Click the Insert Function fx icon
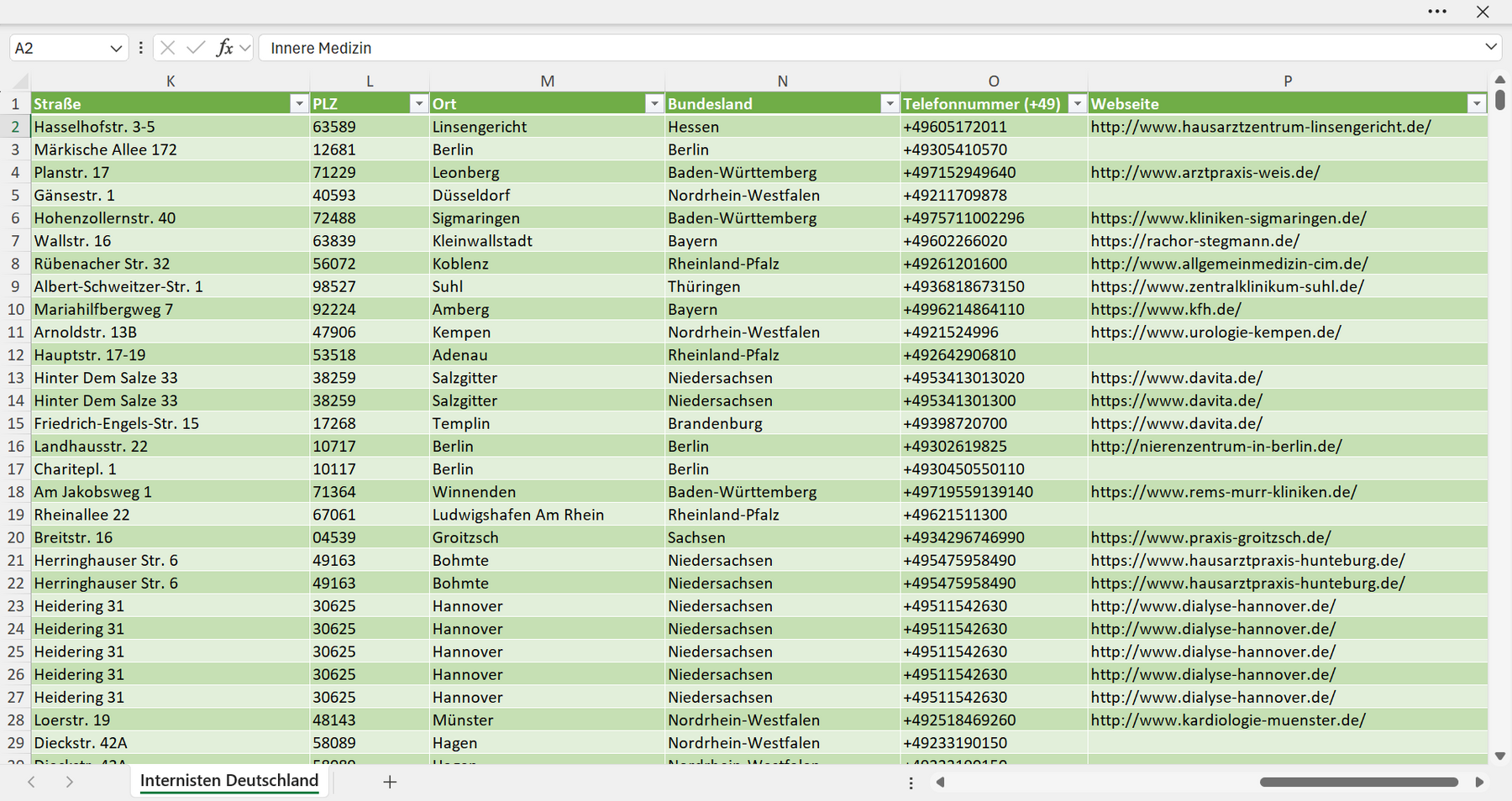Image resolution: width=1512 pixels, height=801 pixels. [224, 48]
